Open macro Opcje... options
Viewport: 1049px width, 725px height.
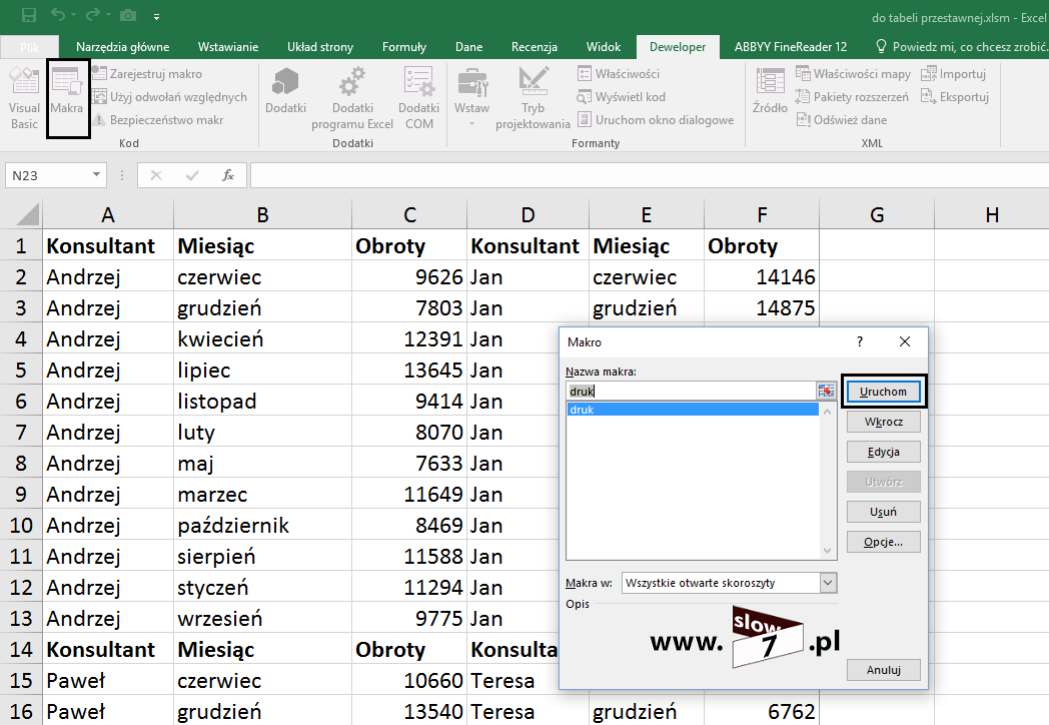[884, 542]
